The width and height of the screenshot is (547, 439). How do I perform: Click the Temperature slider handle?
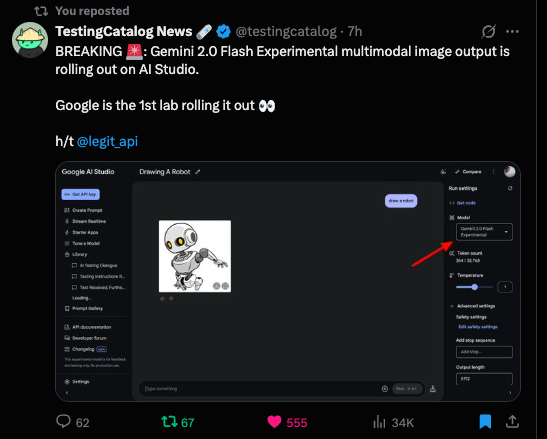click(474, 287)
